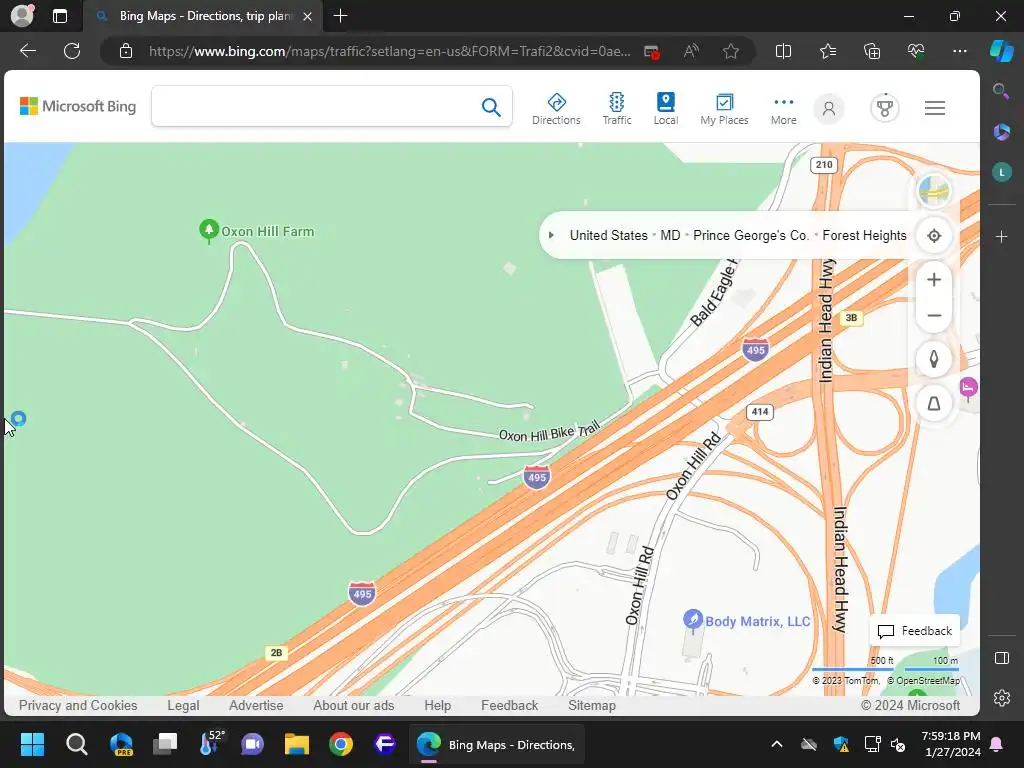Open Windows Start menu
Image resolution: width=1024 pixels, height=768 pixels.
pyautogui.click(x=32, y=744)
